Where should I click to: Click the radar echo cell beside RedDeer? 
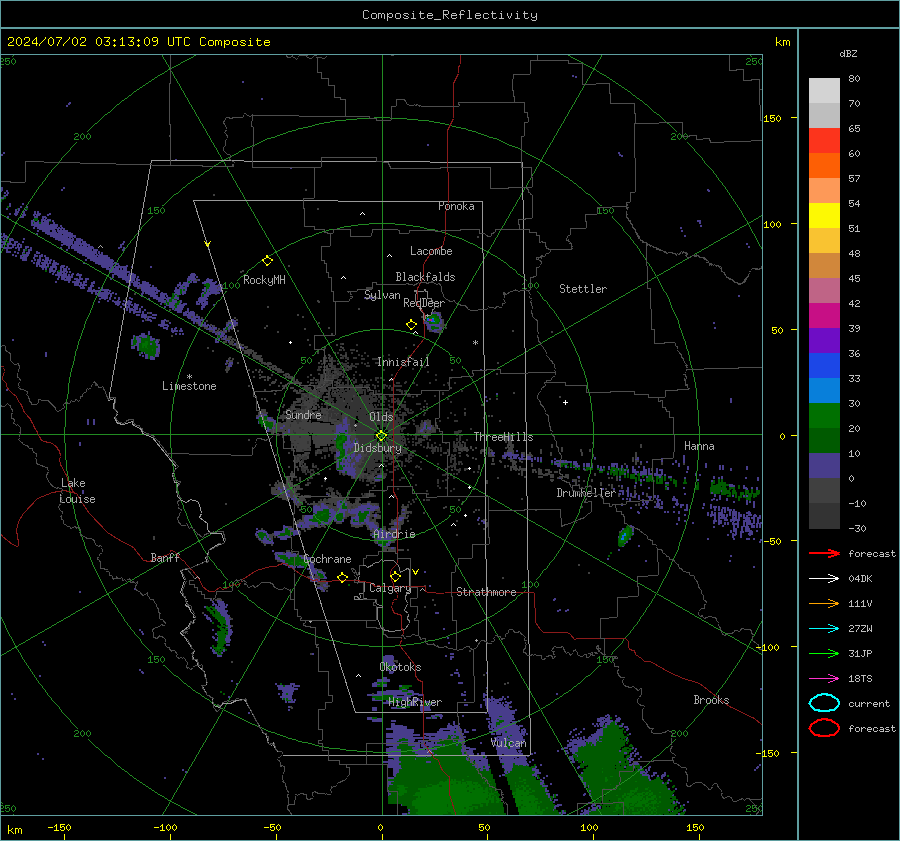click(x=434, y=322)
